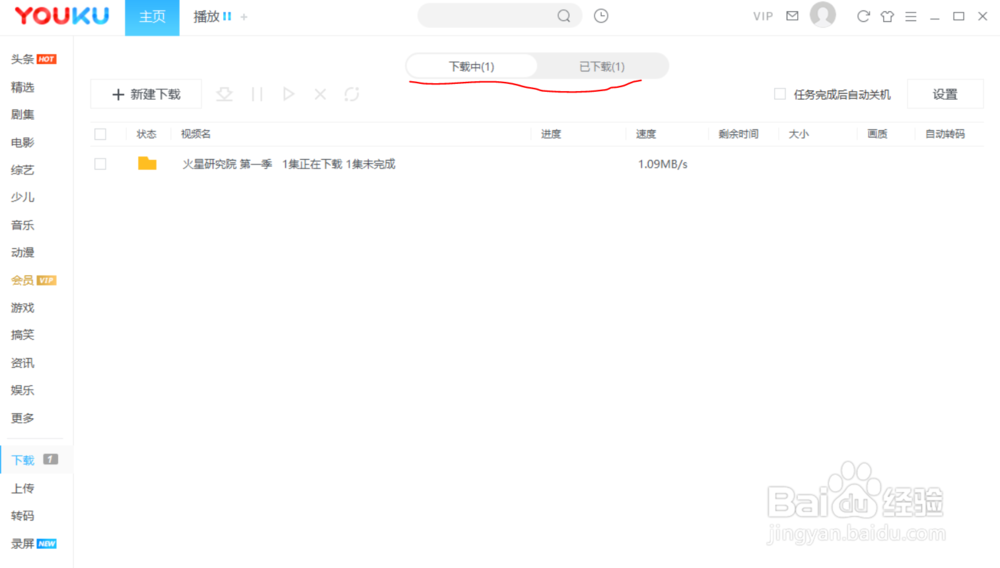Check the 火星研究院 row checkbox

click(x=100, y=164)
